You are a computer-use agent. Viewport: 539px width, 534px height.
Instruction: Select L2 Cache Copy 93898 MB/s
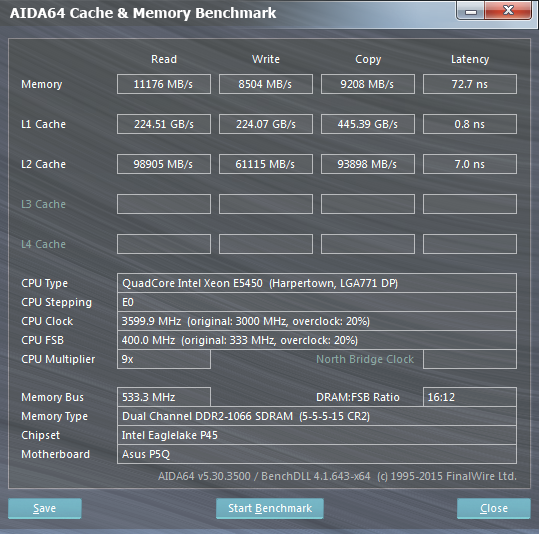tap(368, 164)
